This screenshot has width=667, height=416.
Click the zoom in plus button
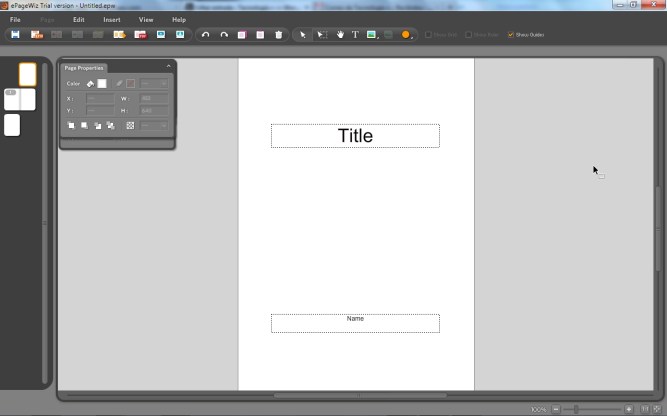pos(628,409)
